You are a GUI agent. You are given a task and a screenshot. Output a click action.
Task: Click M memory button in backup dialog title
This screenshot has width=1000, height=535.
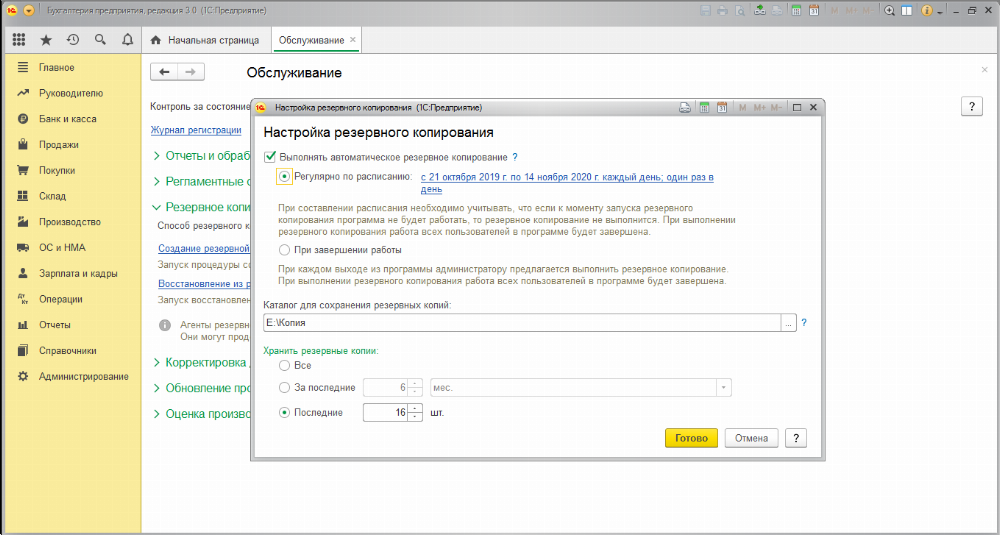pyautogui.click(x=742, y=108)
